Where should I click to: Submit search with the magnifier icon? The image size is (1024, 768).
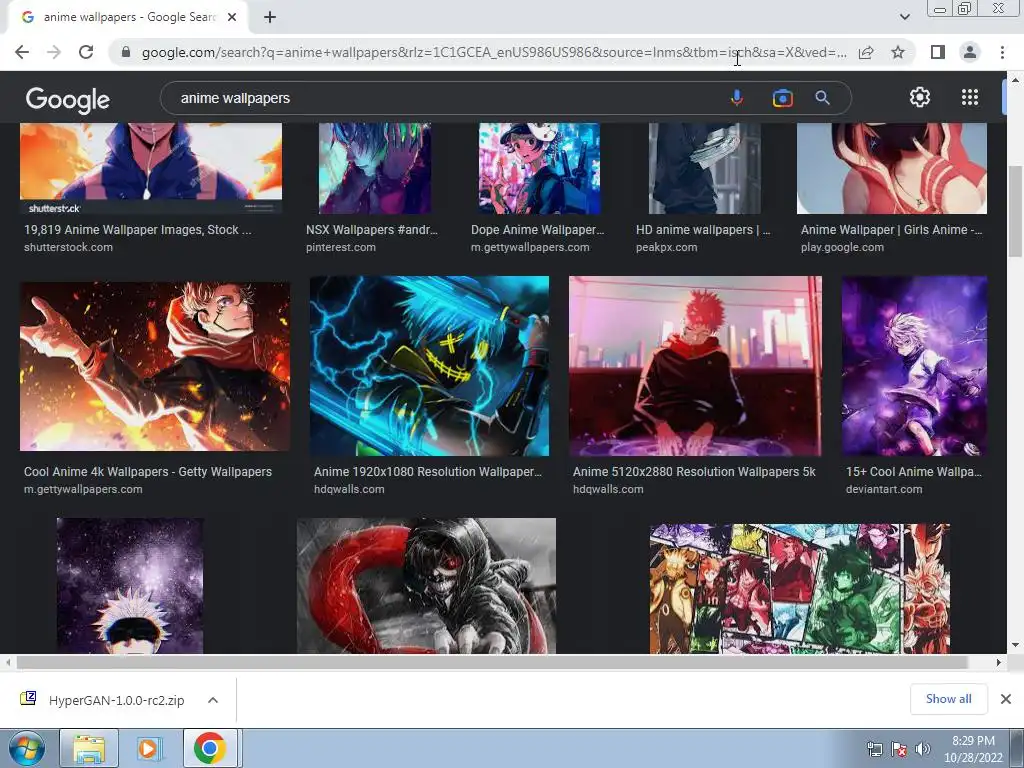[x=822, y=98]
